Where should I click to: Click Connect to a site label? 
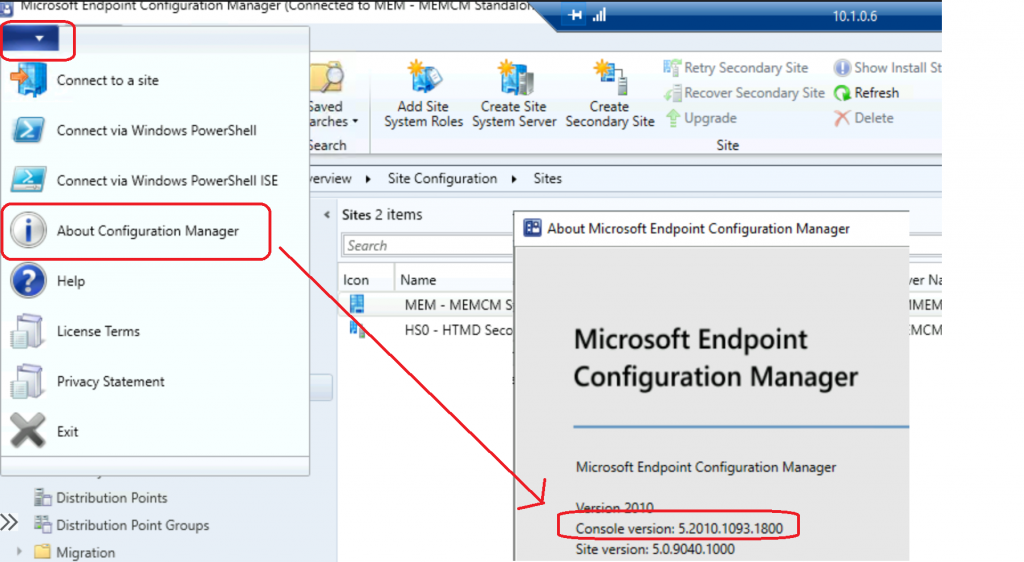coord(108,80)
